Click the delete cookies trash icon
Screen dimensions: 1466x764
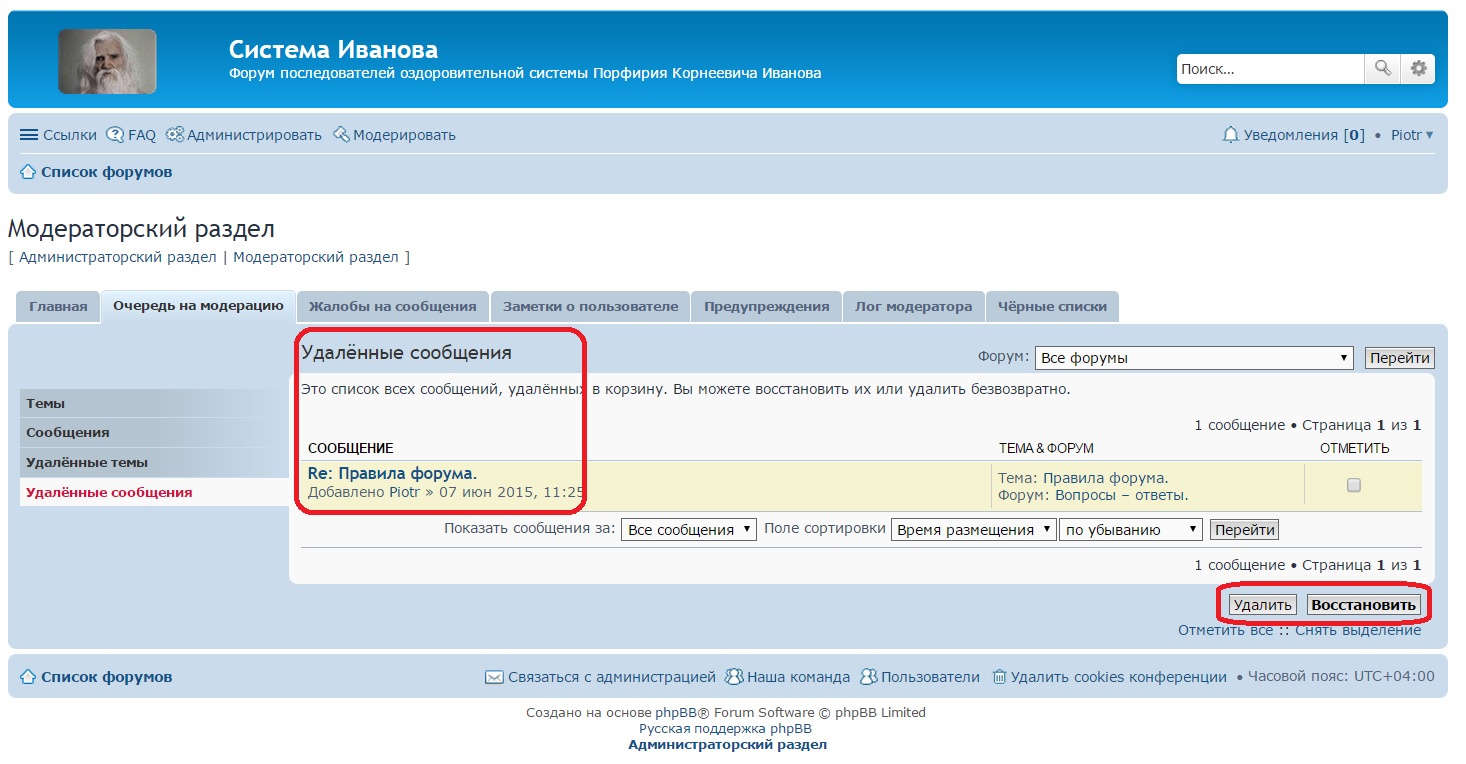pyautogui.click(x=999, y=677)
